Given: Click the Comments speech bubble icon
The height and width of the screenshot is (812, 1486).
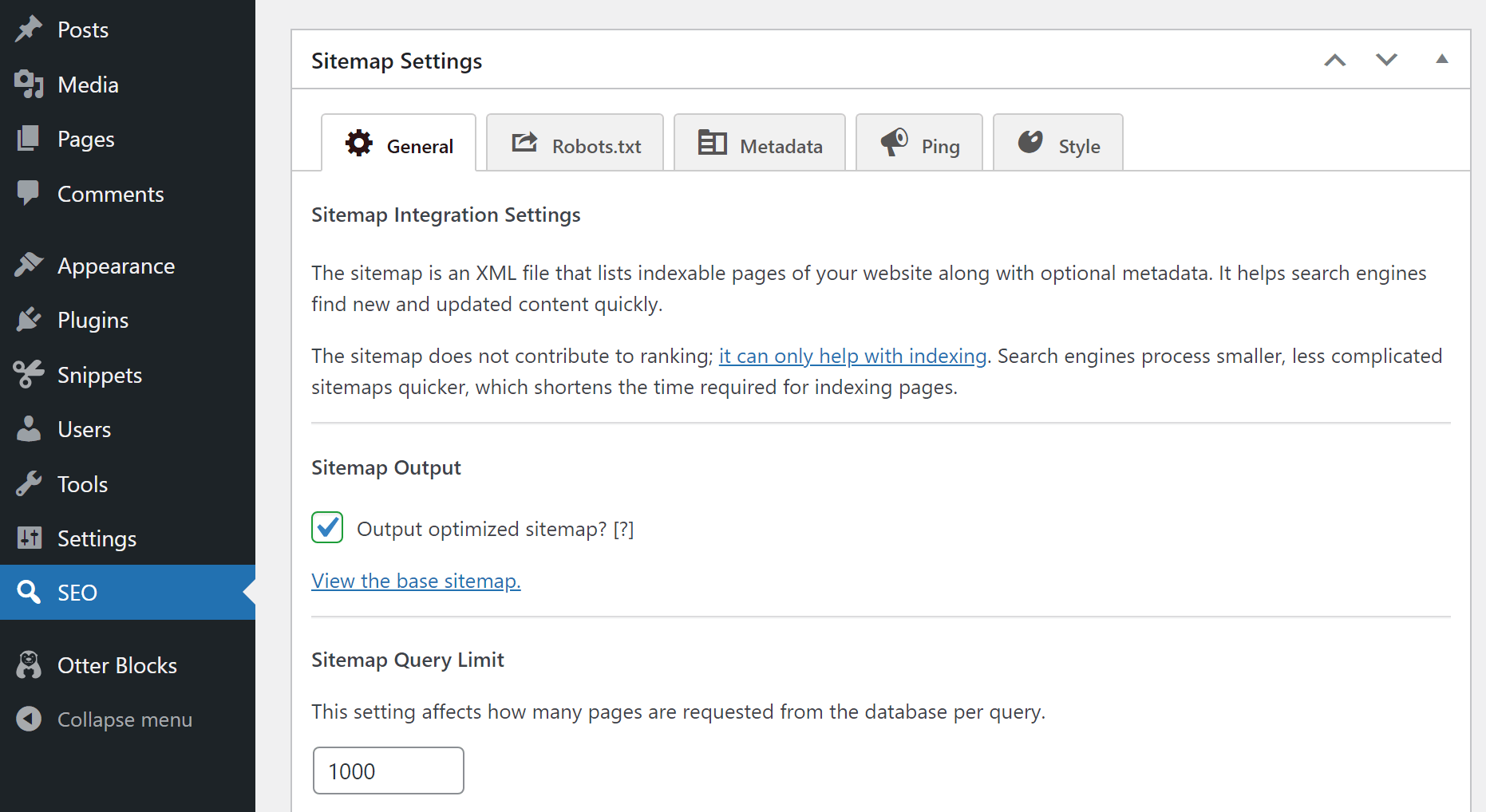Looking at the screenshot, I should pyautogui.click(x=29, y=194).
